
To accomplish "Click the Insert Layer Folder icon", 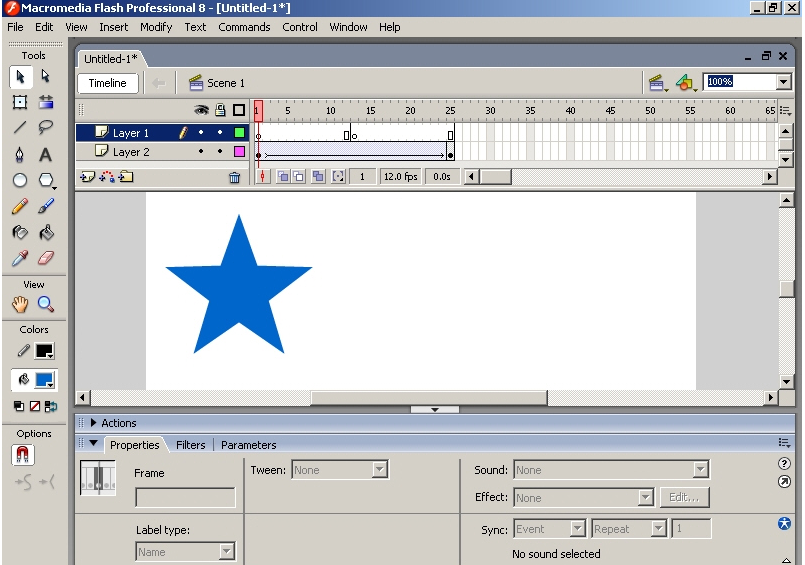I will tap(126, 177).
